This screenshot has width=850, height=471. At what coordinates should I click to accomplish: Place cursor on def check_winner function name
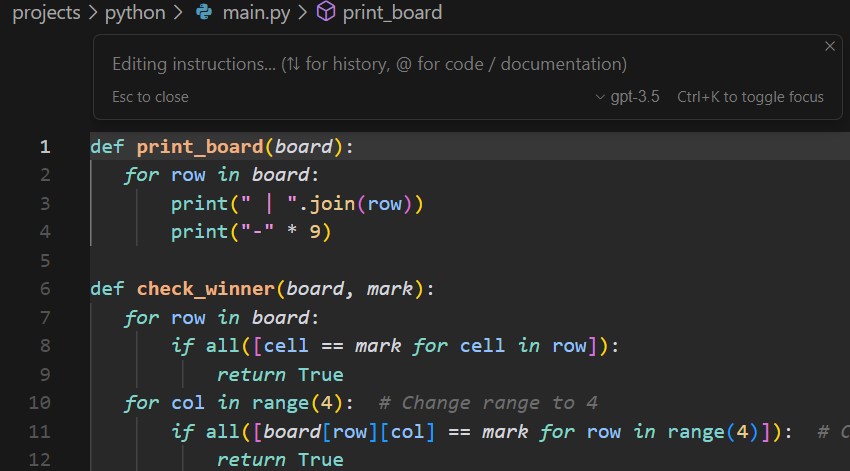click(205, 289)
